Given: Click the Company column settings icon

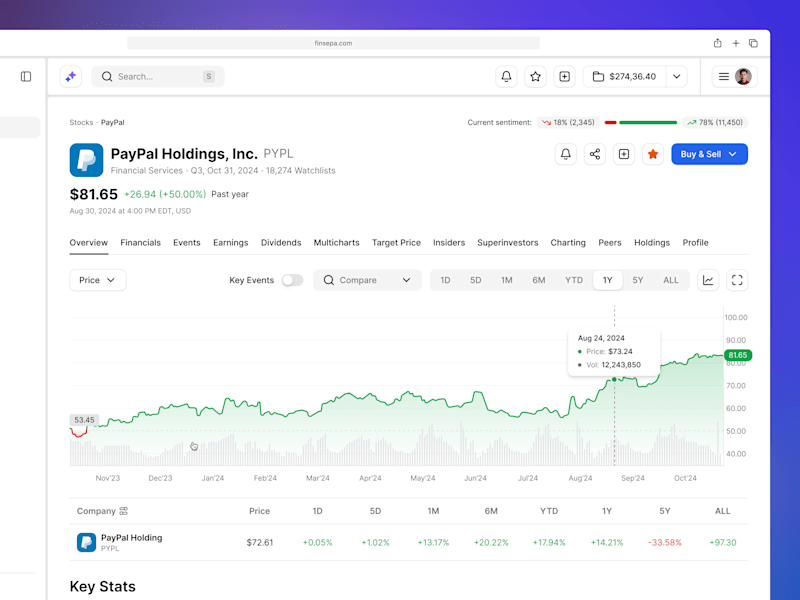Looking at the screenshot, I should coord(123,511).
